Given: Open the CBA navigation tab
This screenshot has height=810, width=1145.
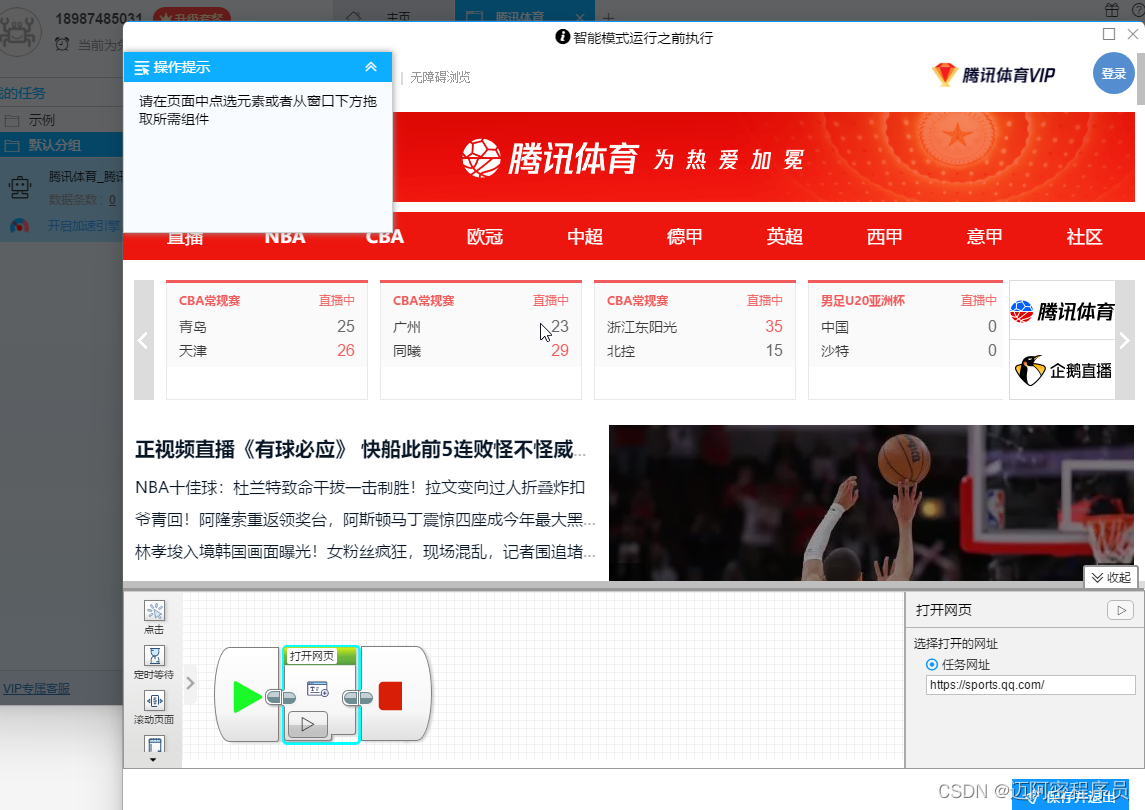Looking at the screenshot, I should coord(385,237).
